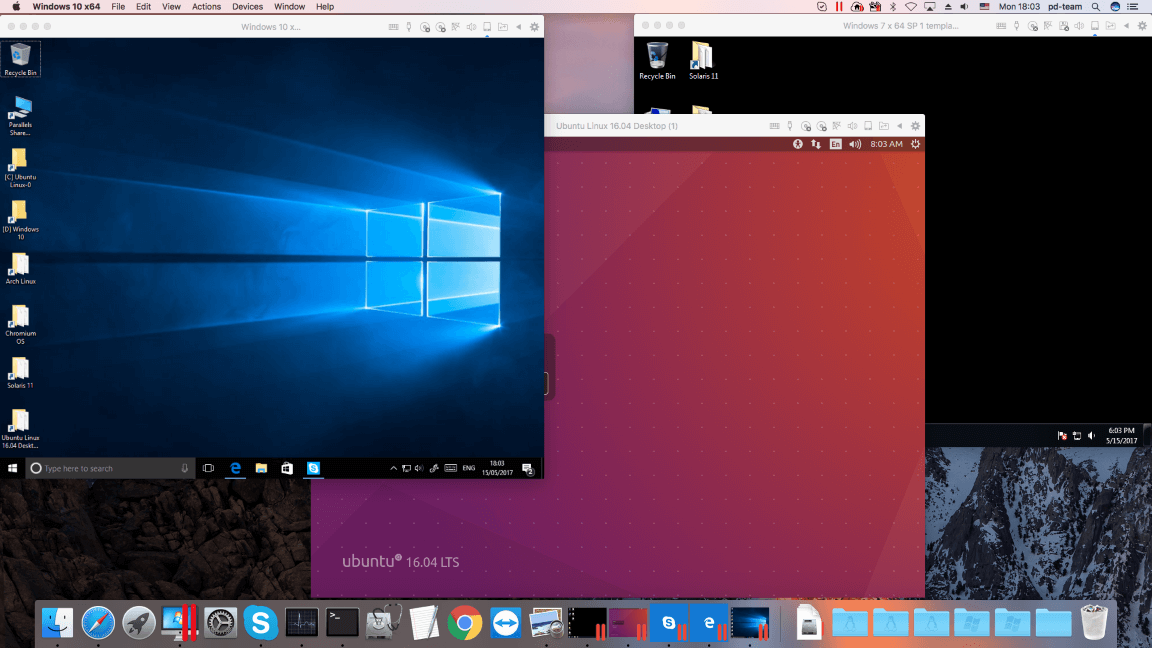
Task: Click Windows 7 tray volume icon
Action: tap(1092, 436)
